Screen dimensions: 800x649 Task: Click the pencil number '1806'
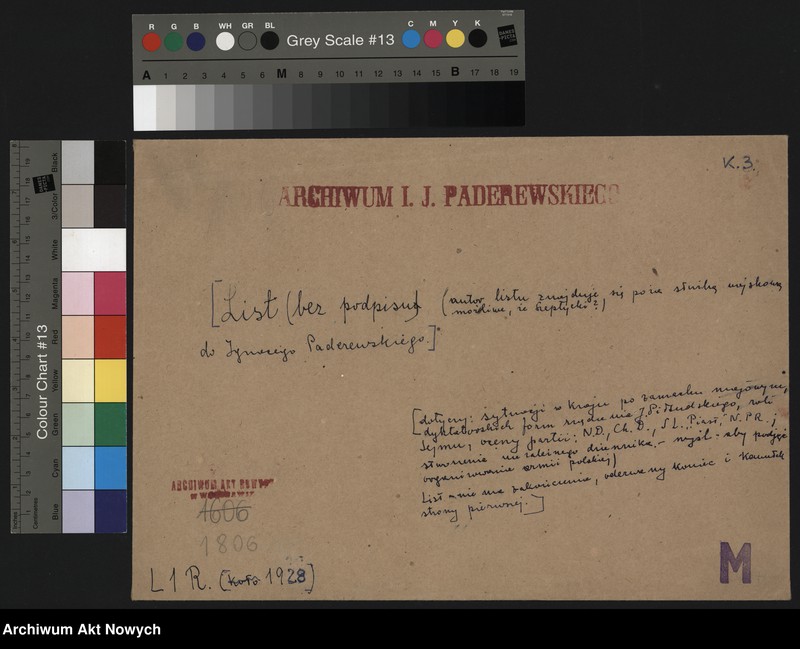coord(229,545)
